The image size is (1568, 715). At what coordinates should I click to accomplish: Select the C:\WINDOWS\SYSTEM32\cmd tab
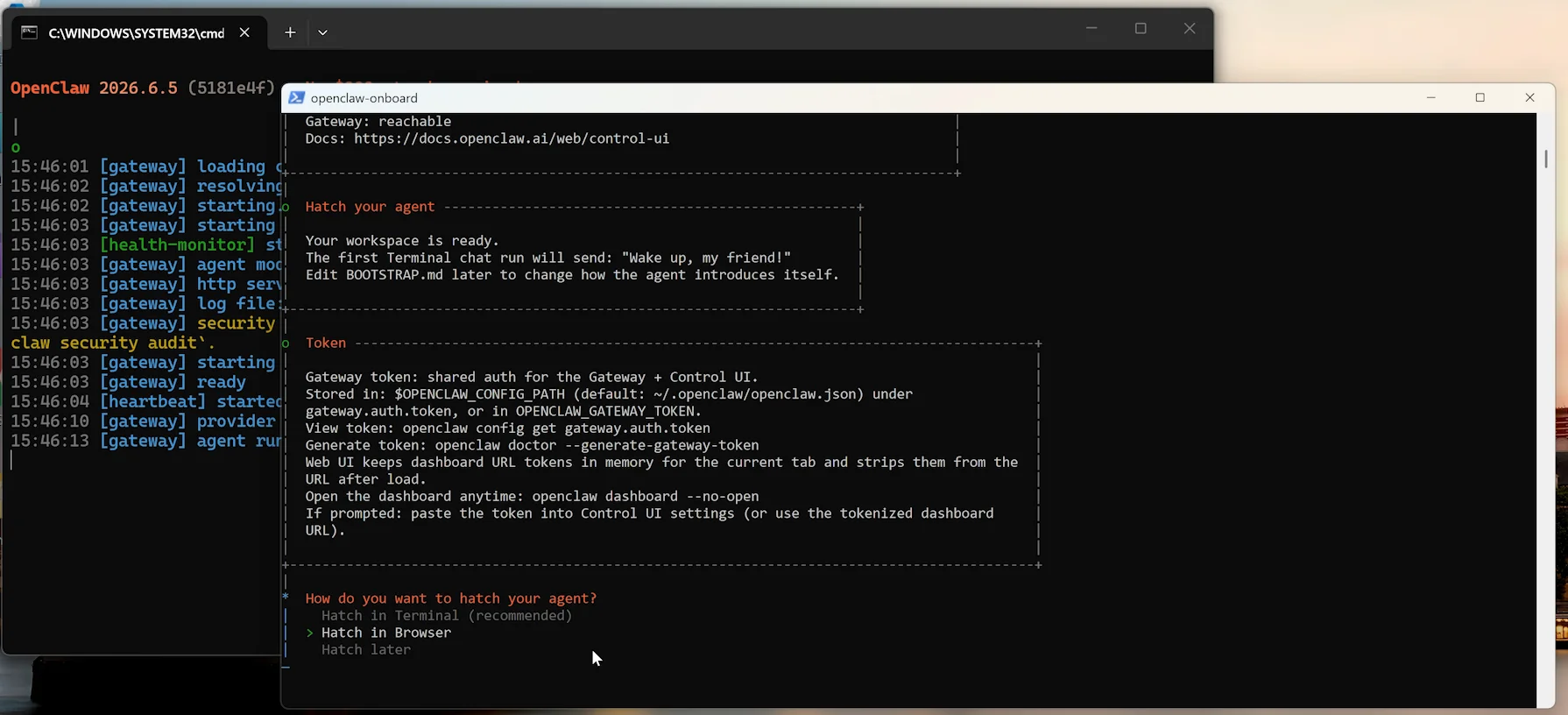[137, 32]
